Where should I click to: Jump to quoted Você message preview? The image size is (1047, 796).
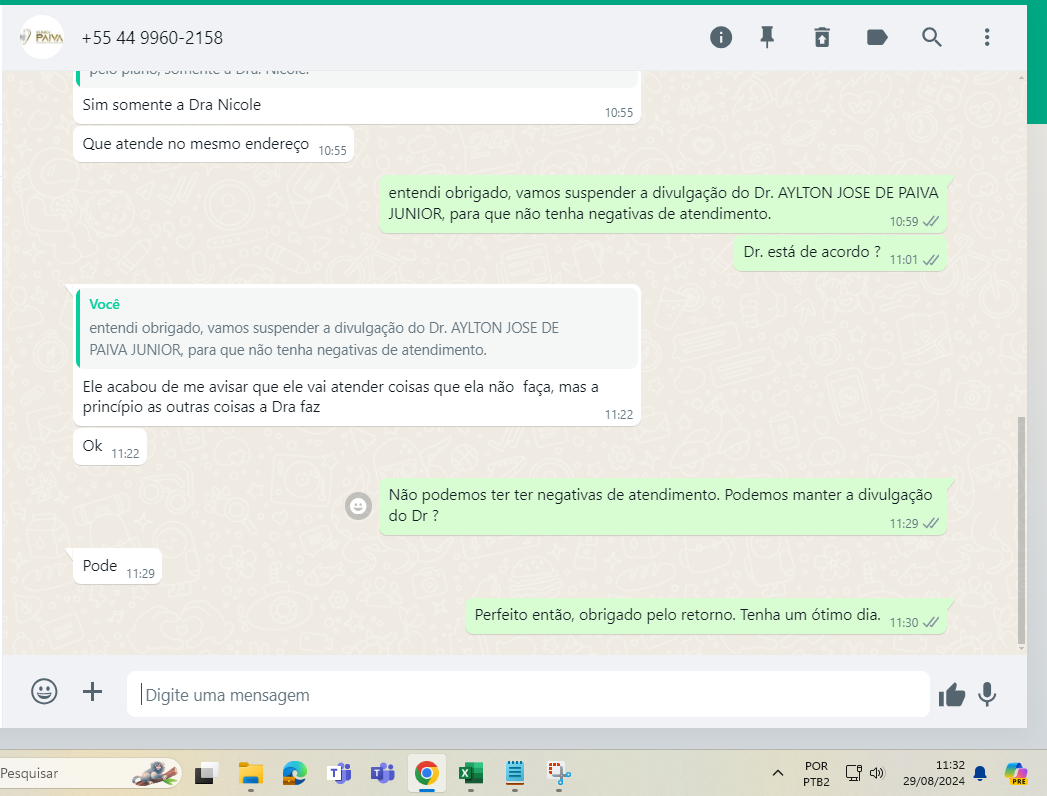[x=357, y=327]
